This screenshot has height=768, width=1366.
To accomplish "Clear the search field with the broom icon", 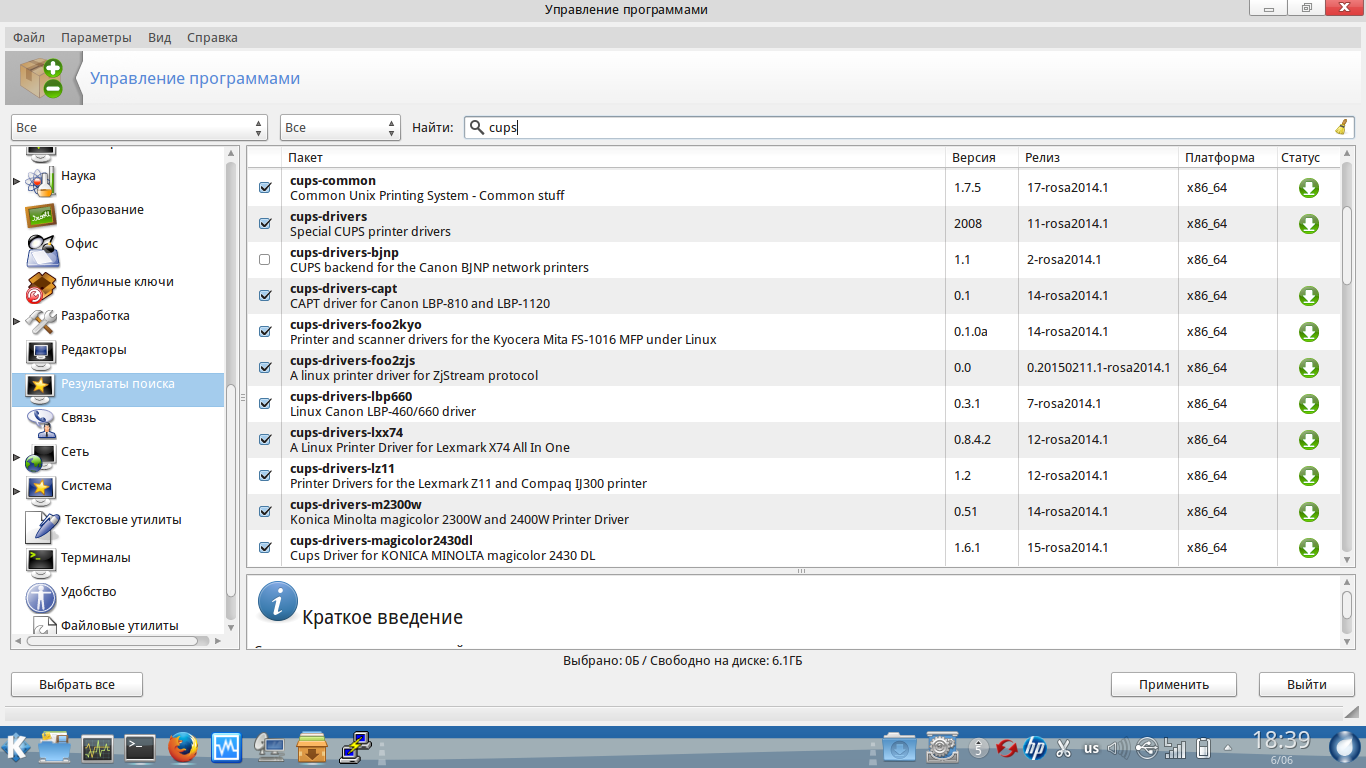I will (1341, 127).
